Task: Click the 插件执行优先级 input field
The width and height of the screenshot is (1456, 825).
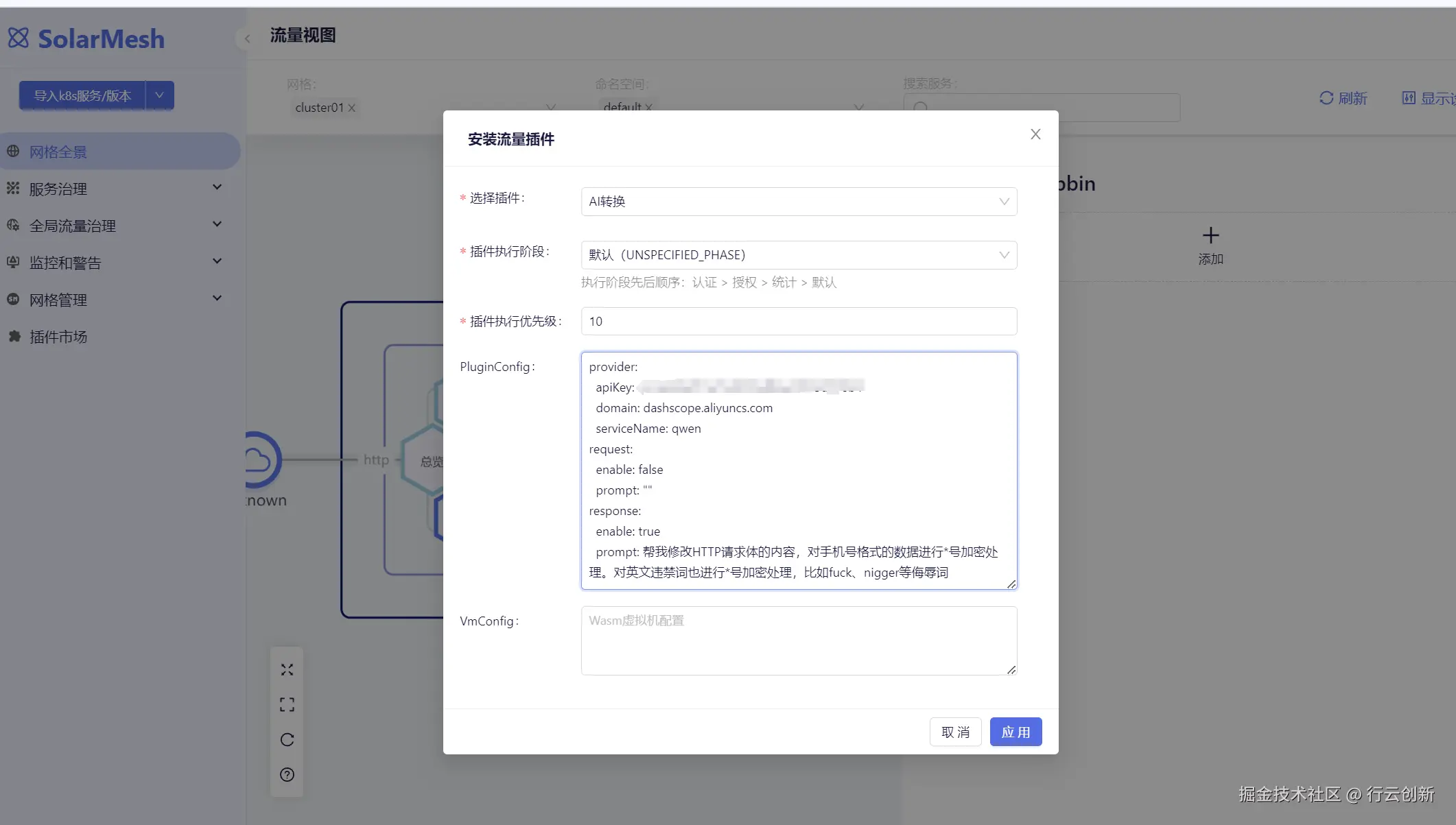Action: tap(799, 321)
